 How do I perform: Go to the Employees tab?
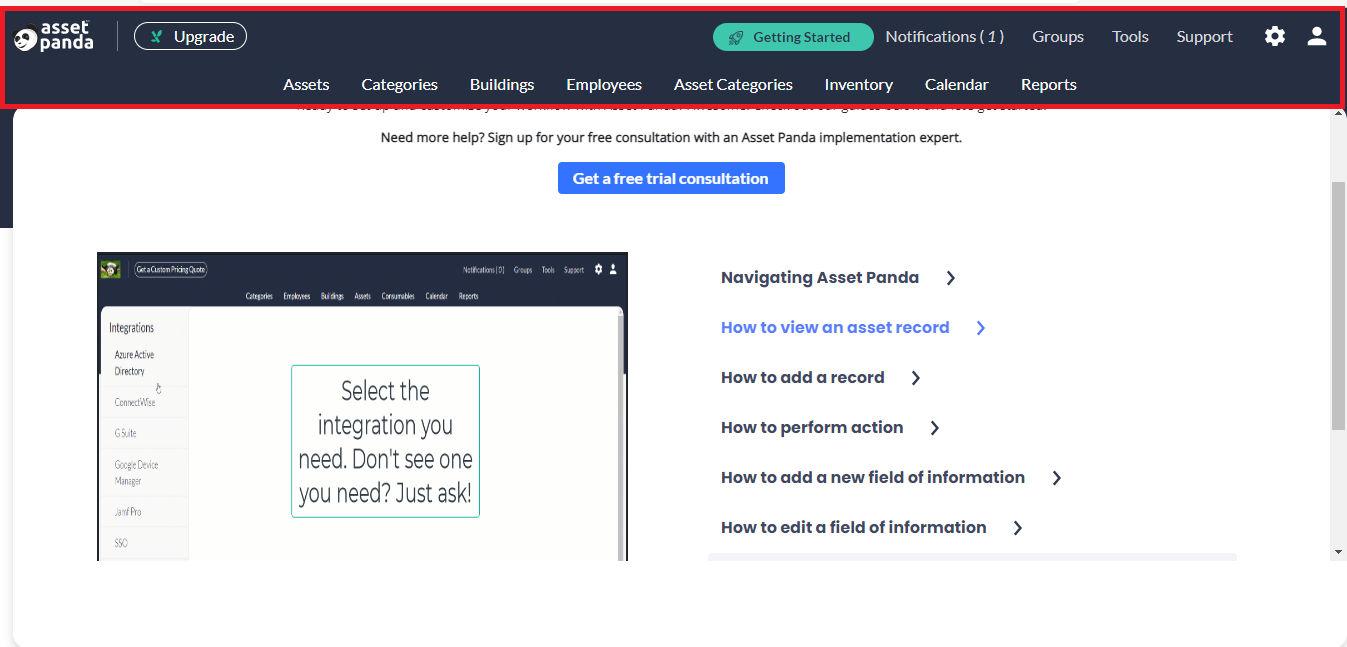(x=604, y=85)
